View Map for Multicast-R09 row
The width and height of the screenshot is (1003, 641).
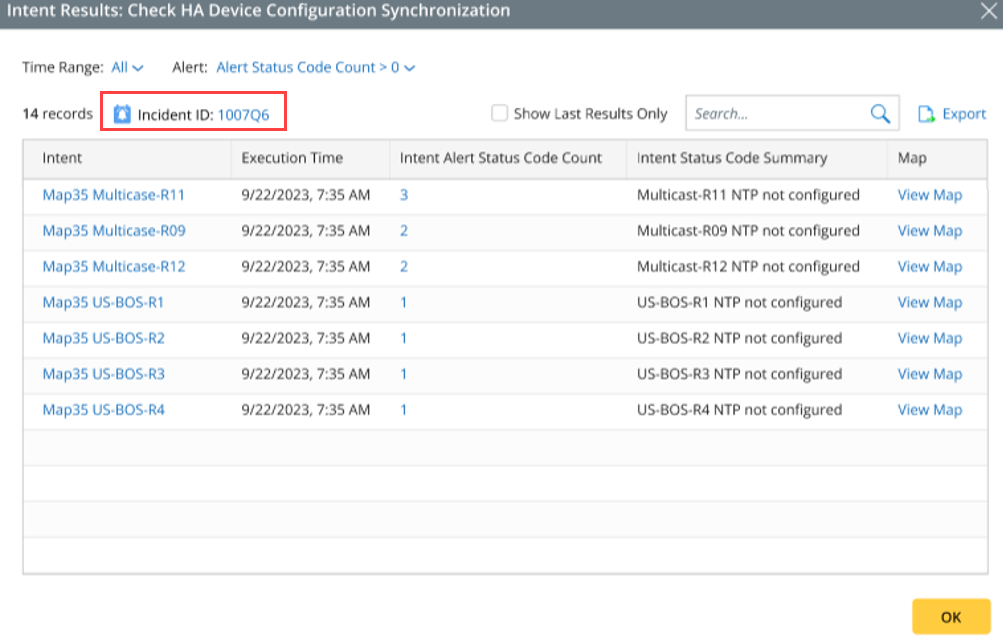click(929, 231)
